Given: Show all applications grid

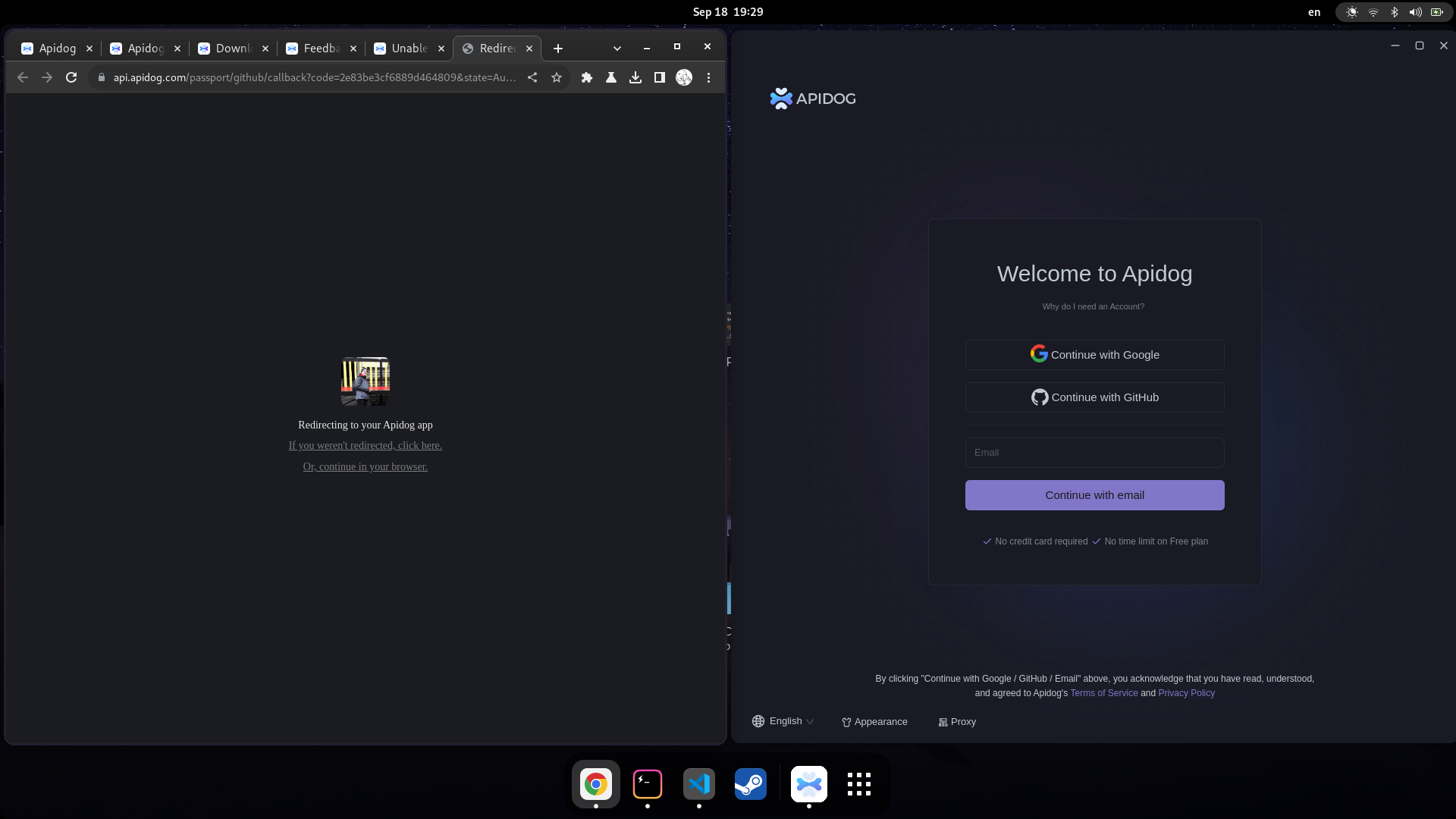Looking at the screenshot, I should pyautogui.click(x=859, y=784).
